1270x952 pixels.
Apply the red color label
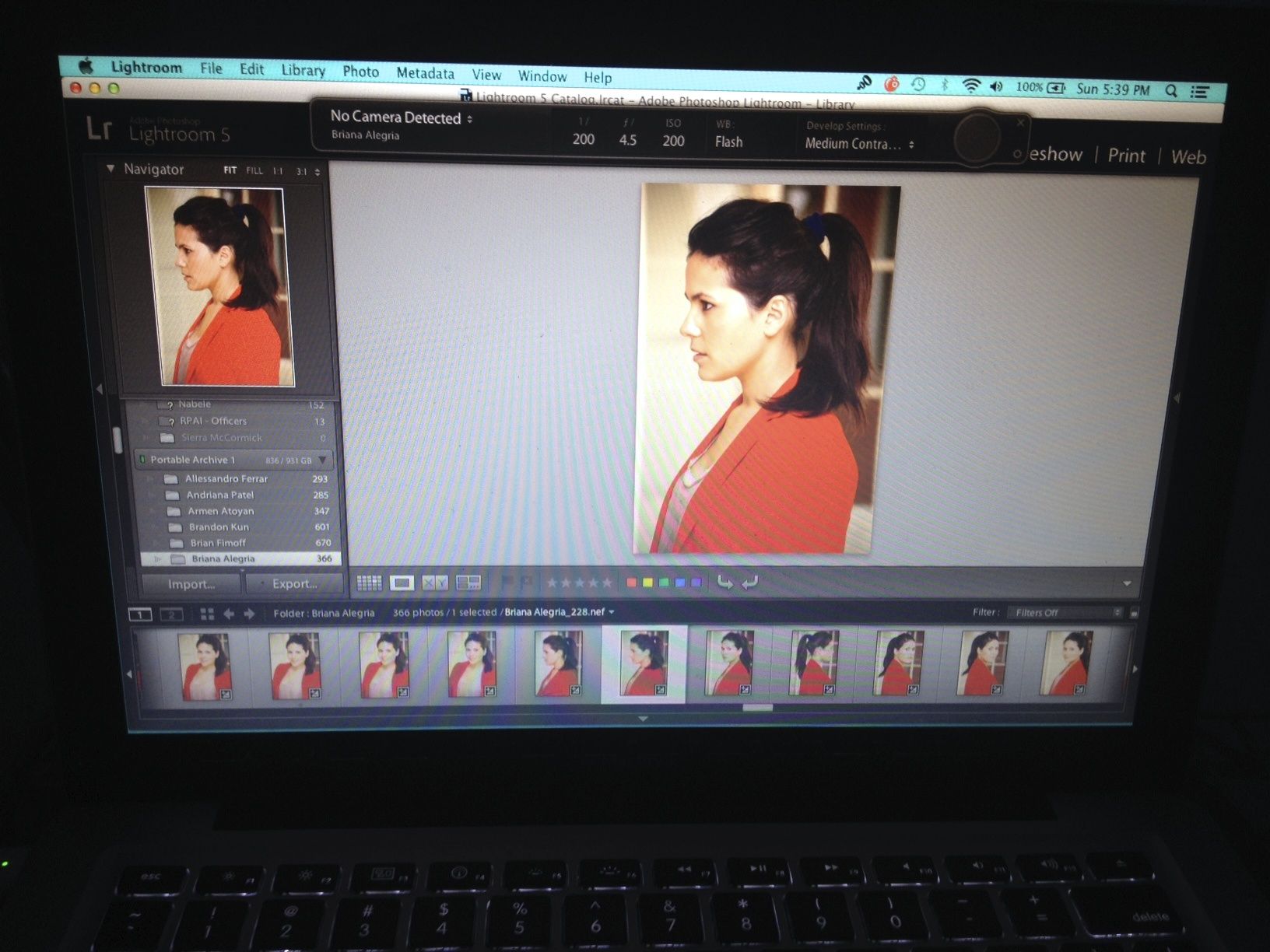pyautogui.click(x=632, y=583)
